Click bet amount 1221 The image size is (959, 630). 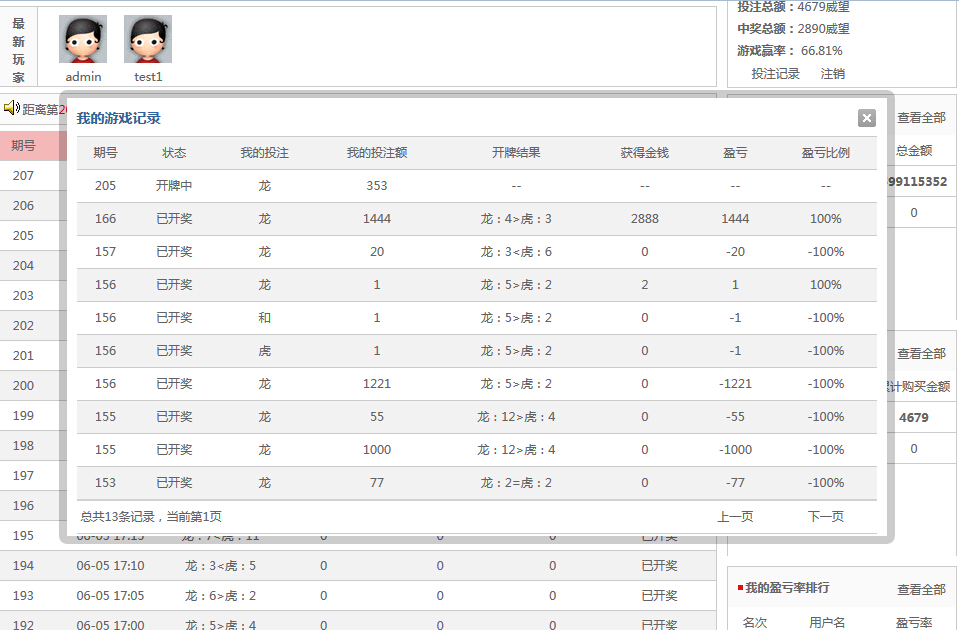click(377, 384)
